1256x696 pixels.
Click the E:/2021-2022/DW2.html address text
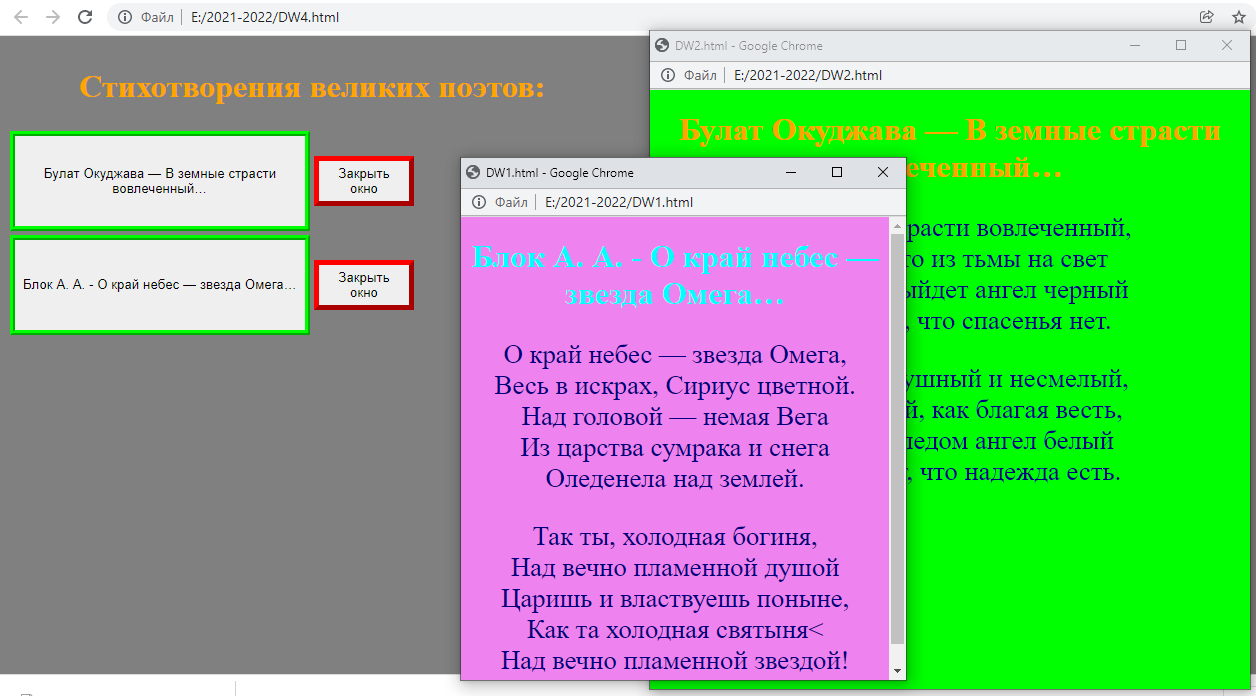[807, 75]
